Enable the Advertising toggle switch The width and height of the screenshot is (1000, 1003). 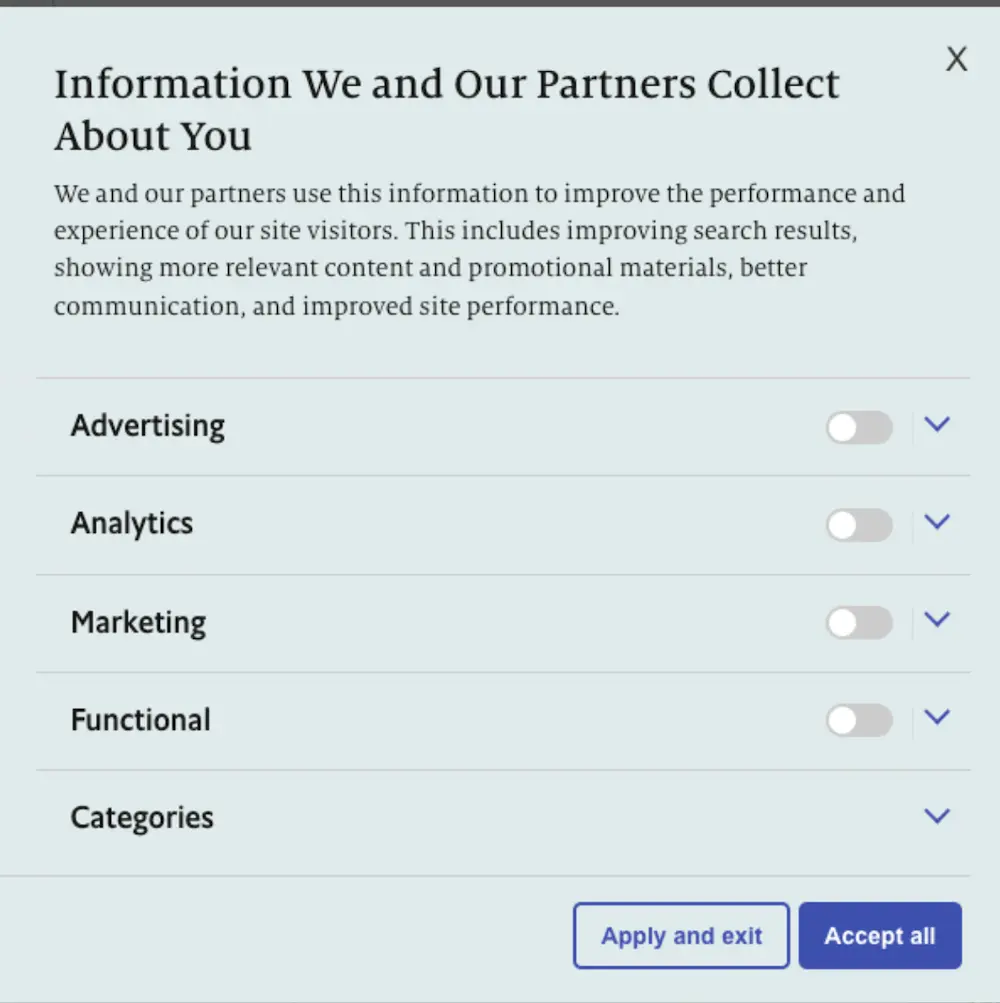[x=859, y=428]
